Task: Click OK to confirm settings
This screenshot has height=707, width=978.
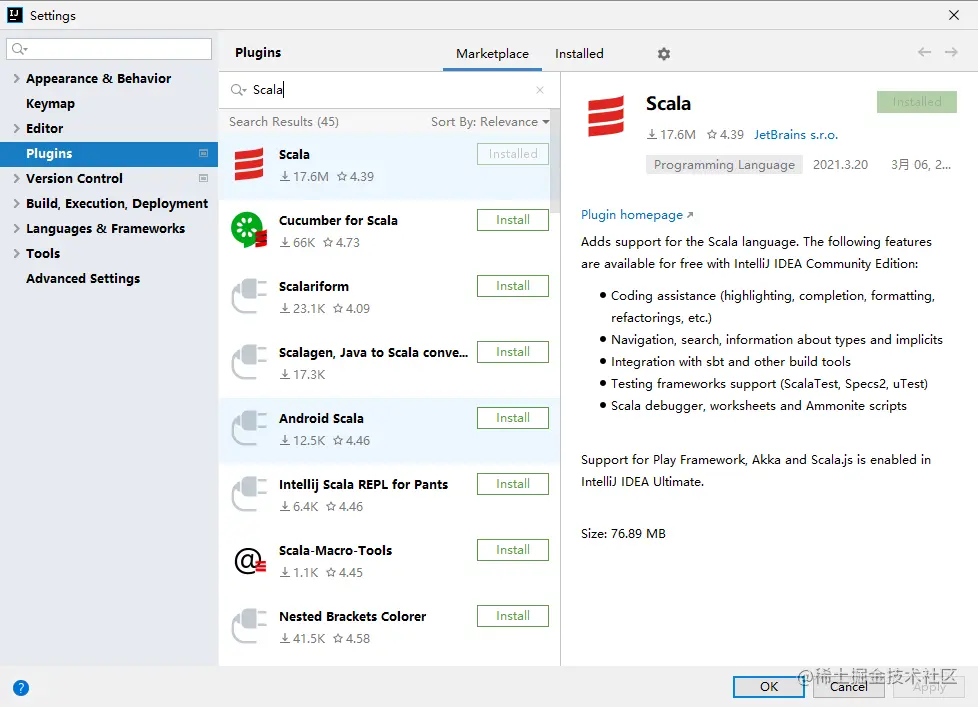Action: coord(768,686)
